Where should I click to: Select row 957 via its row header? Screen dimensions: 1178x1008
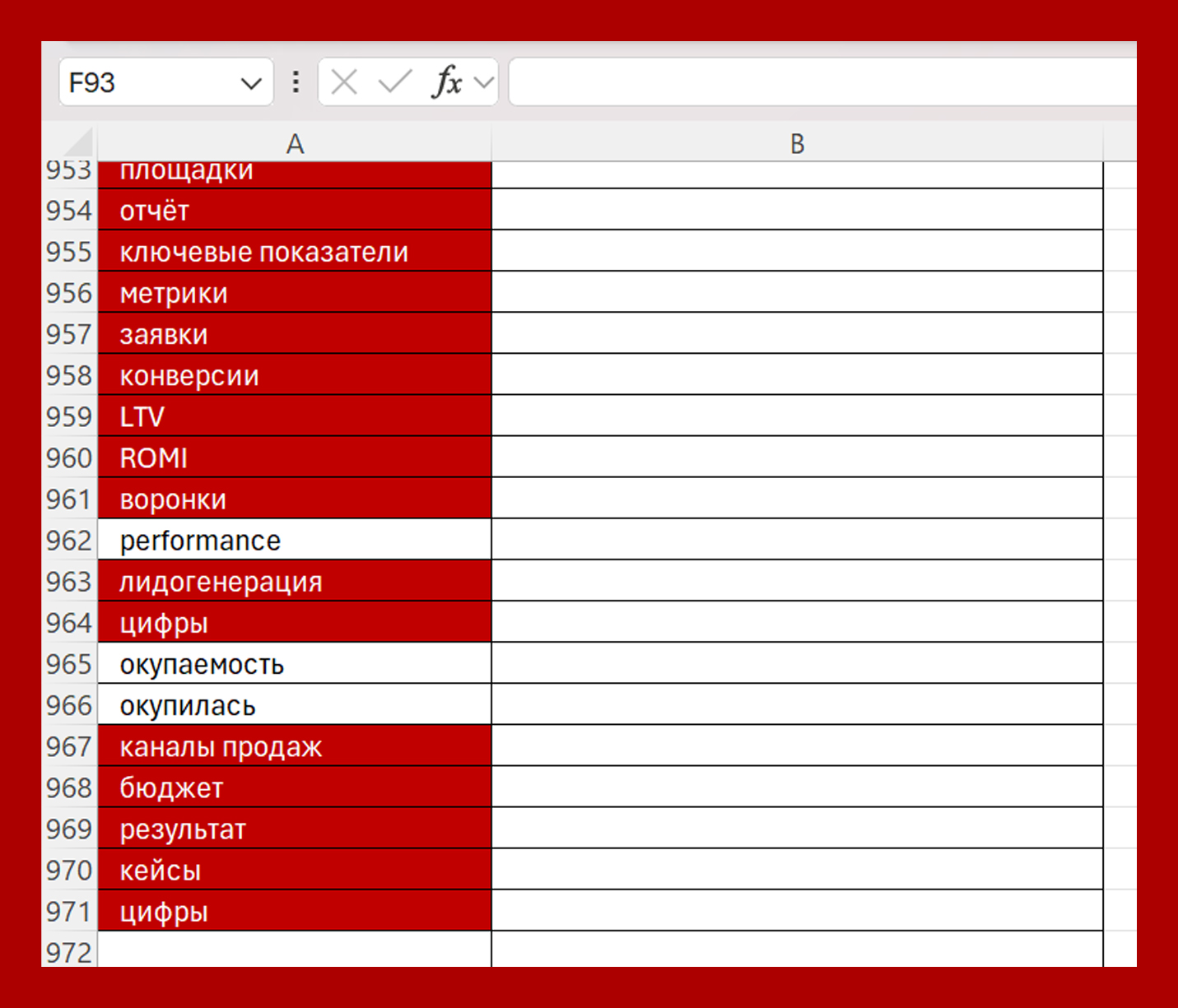(69, 334)
